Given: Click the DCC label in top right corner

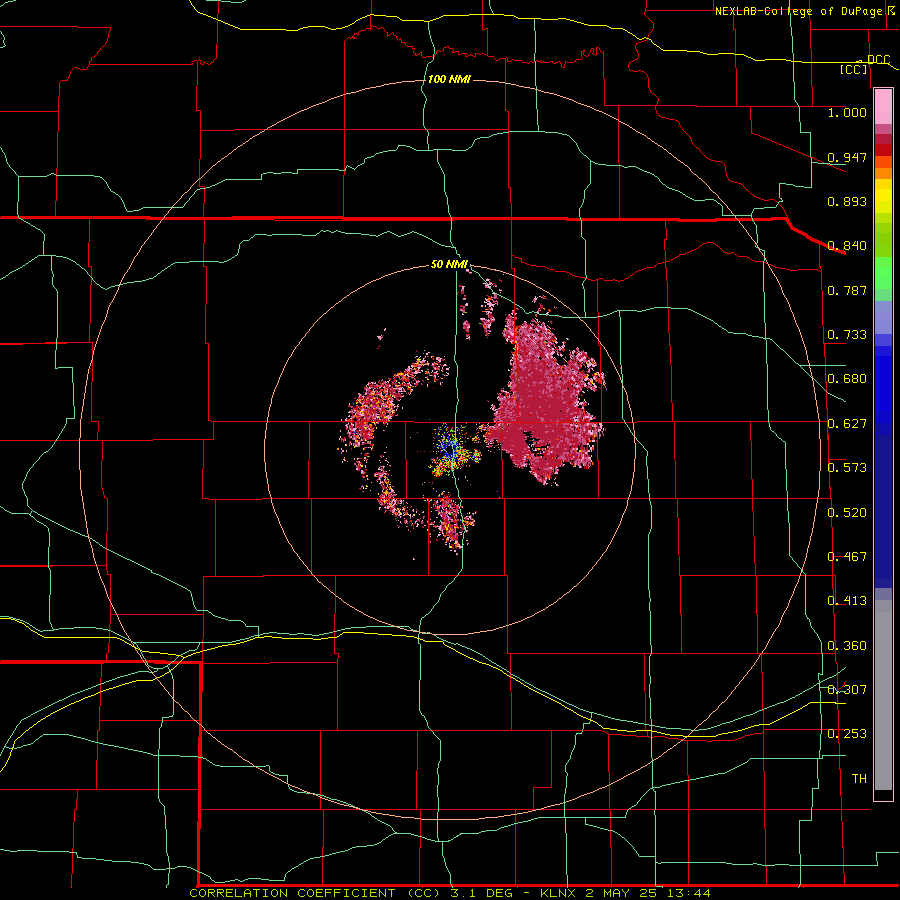Looking at the screenshot, I should coord(879,60).
